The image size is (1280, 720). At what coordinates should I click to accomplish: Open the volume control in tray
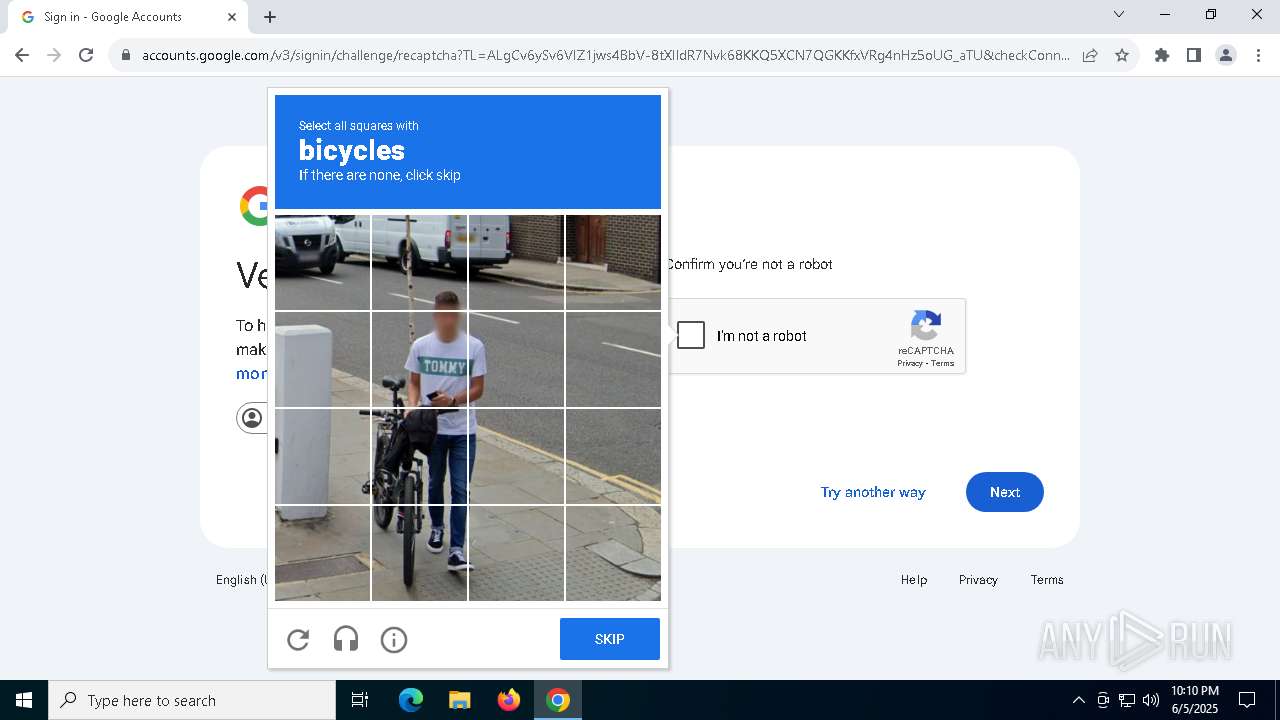pyautogui.click(x=1151, y=700)
